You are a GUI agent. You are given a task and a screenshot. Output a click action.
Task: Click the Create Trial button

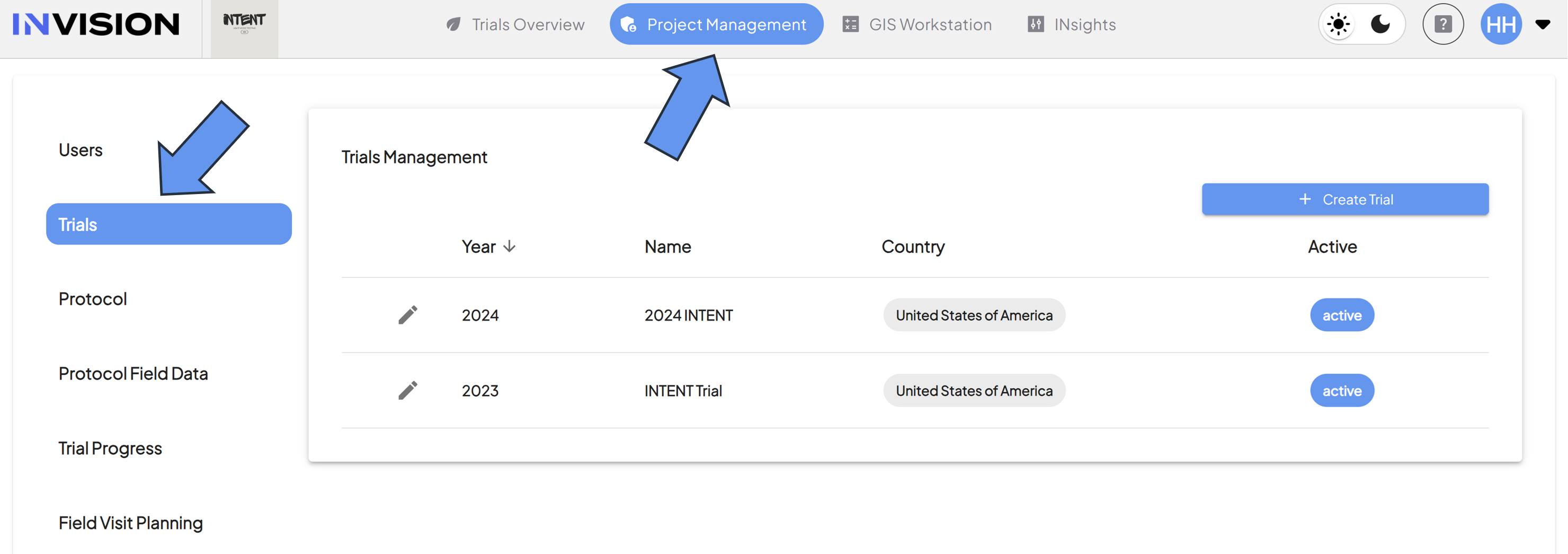pos(1345,199)
